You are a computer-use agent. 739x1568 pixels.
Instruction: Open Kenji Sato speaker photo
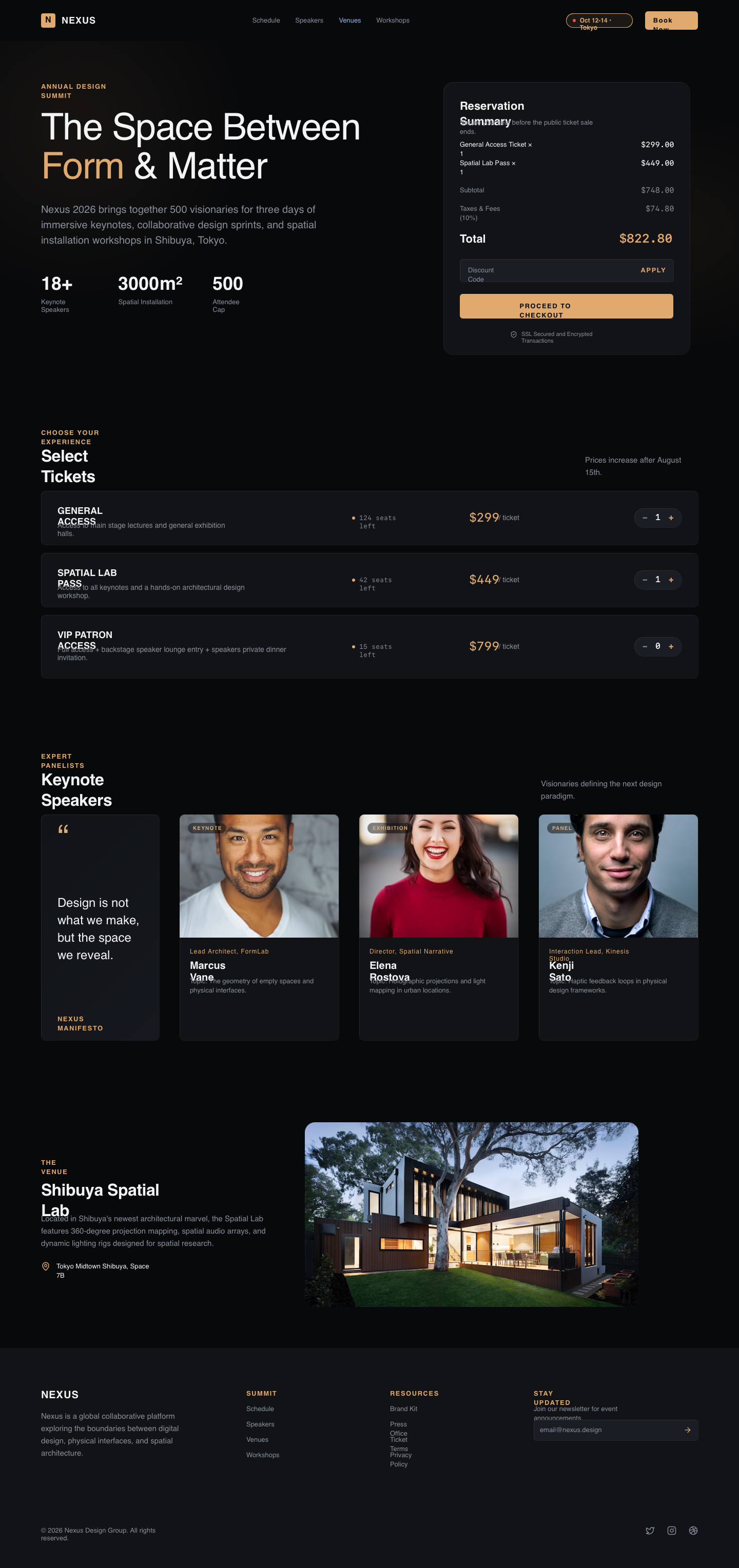tap(618, 876)
